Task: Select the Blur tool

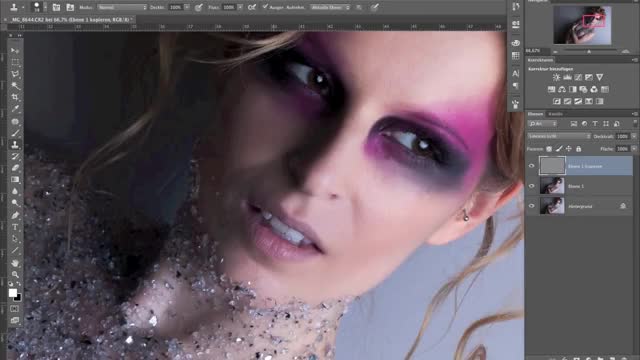Action: tap(15, 191)
